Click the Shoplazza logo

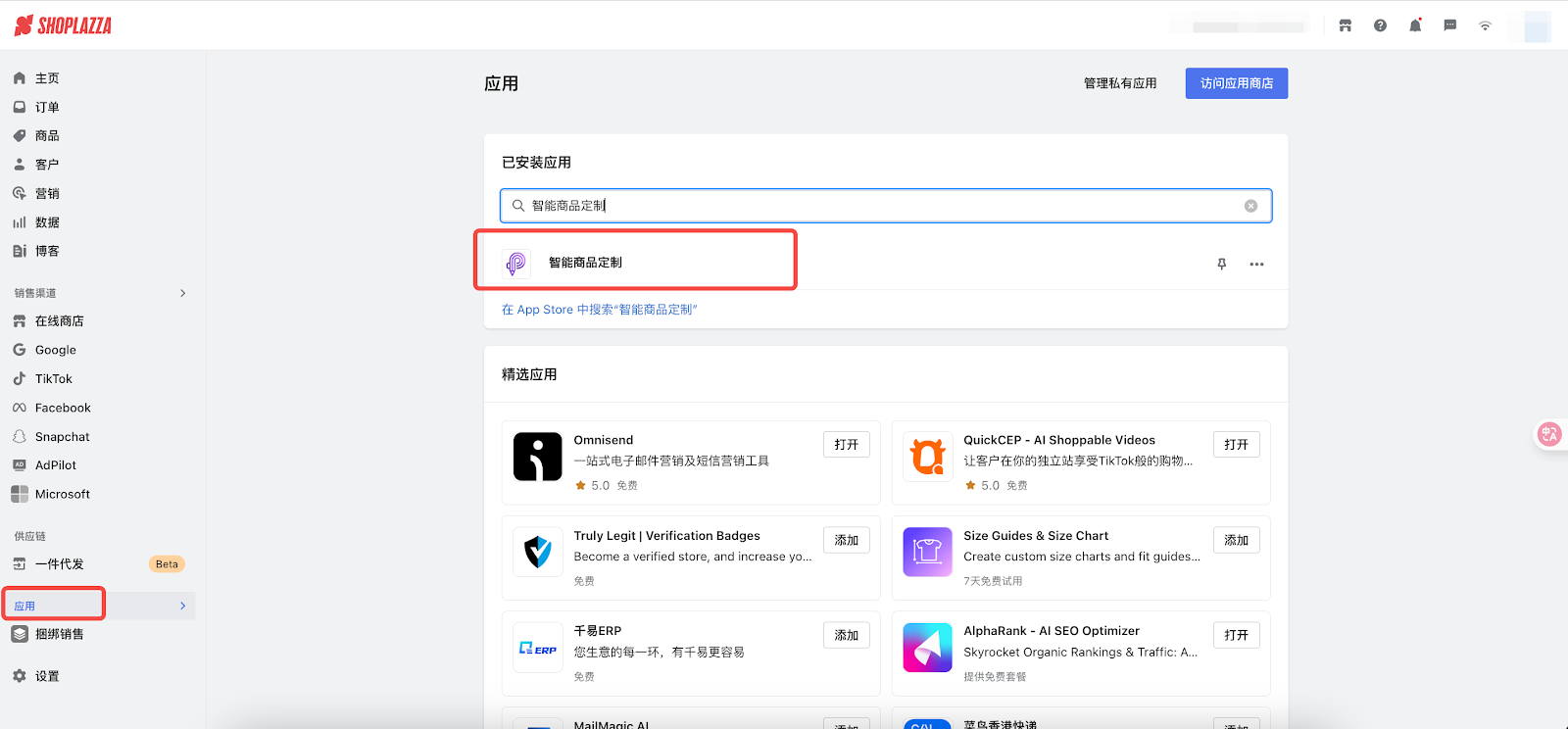(x=63, y=25)
